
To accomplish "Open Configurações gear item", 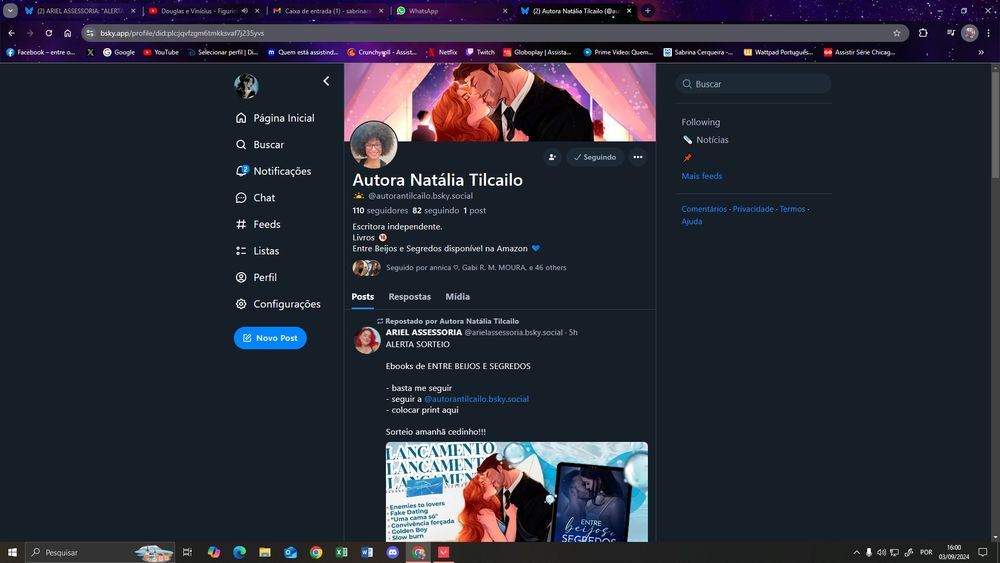I will tap(277, 304).
